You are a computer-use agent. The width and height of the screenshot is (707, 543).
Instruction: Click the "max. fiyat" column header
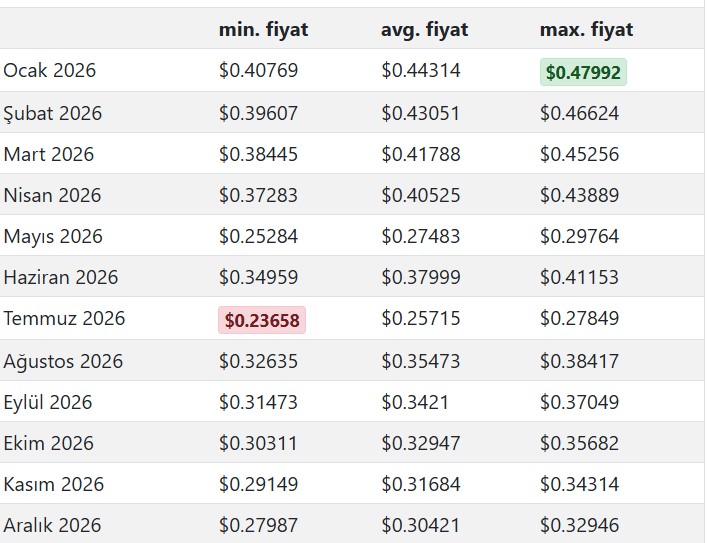[586, 30]
